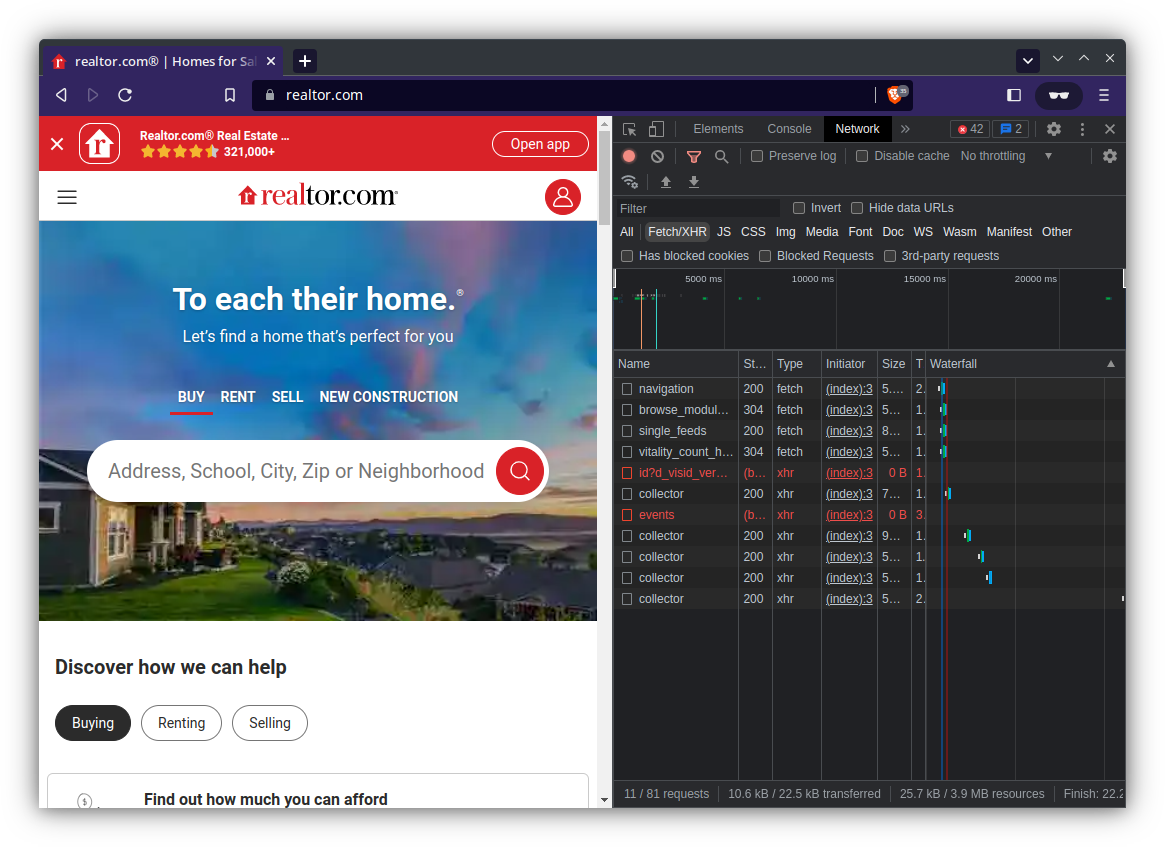Switch to the Console tab
Image resolution: width=1165 pixels, height=847 pixels.
[789, 129]
